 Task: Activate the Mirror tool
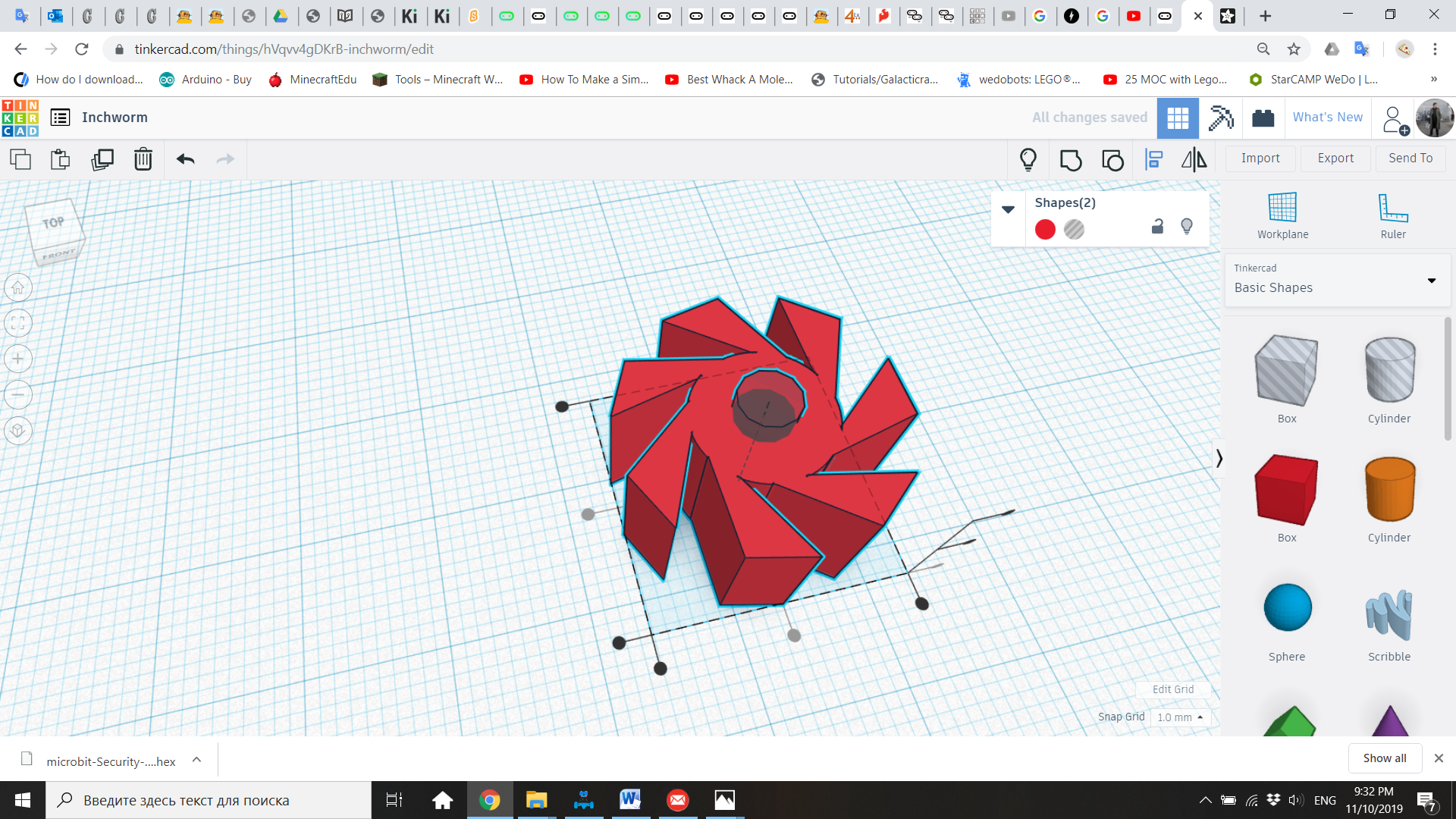[x=1194, y=159]
